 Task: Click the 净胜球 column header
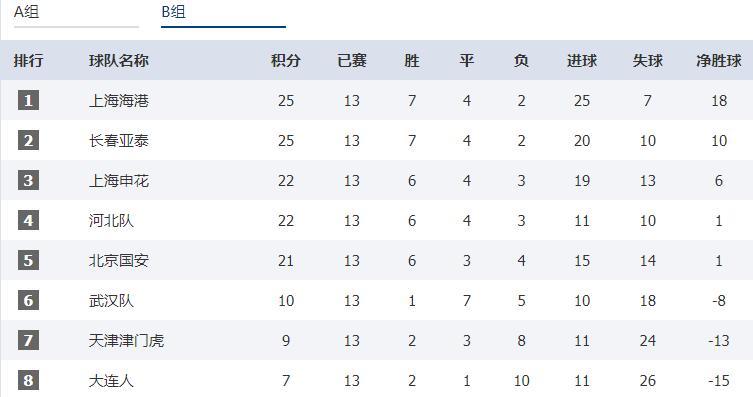tap(719, 60)
